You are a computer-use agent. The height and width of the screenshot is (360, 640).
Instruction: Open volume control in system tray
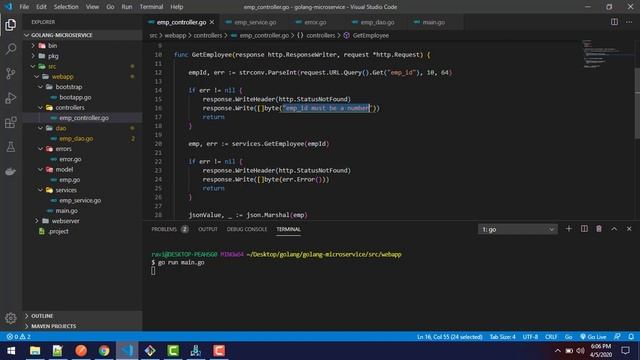tap(580, 351)
